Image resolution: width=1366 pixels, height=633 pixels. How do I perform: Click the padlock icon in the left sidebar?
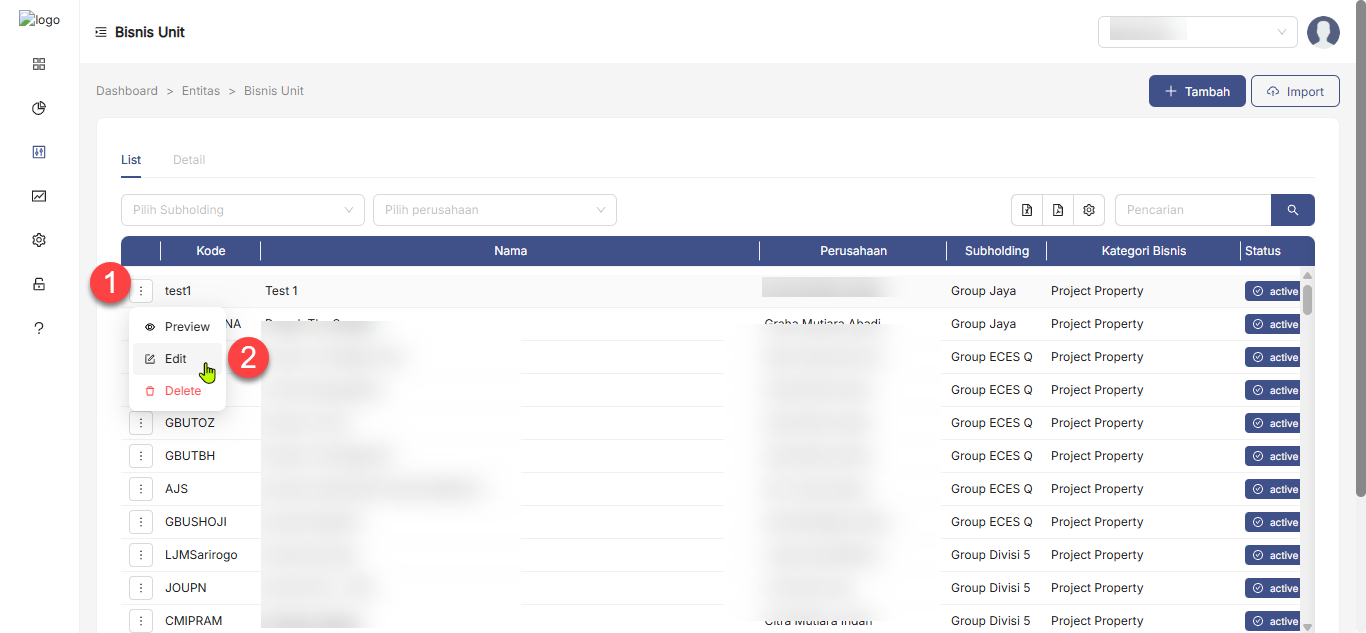tap(39, 284)
